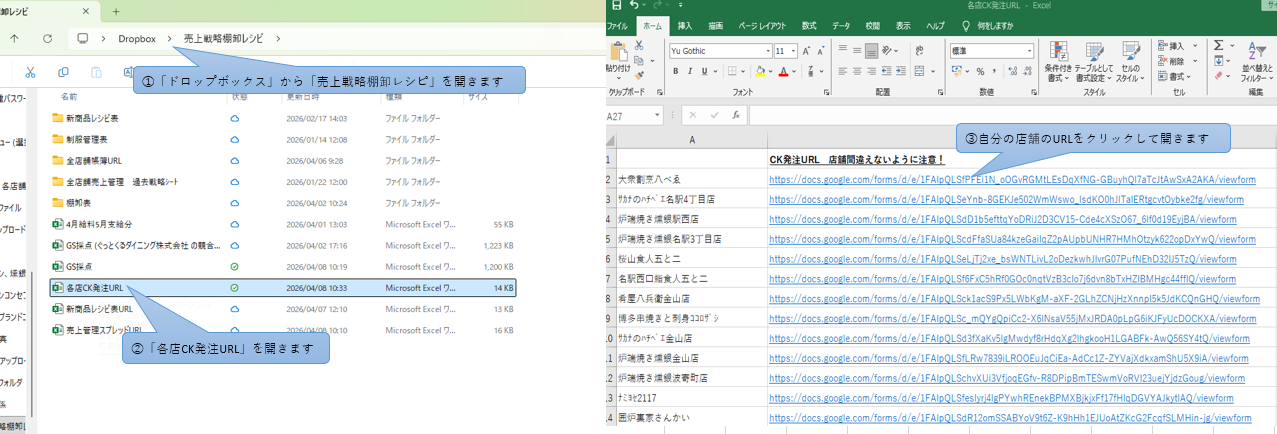Click the undo arrow in Excel
The height and width of the screenshot is (434, 1277).
pyautogui.click(x=635, y=6)
